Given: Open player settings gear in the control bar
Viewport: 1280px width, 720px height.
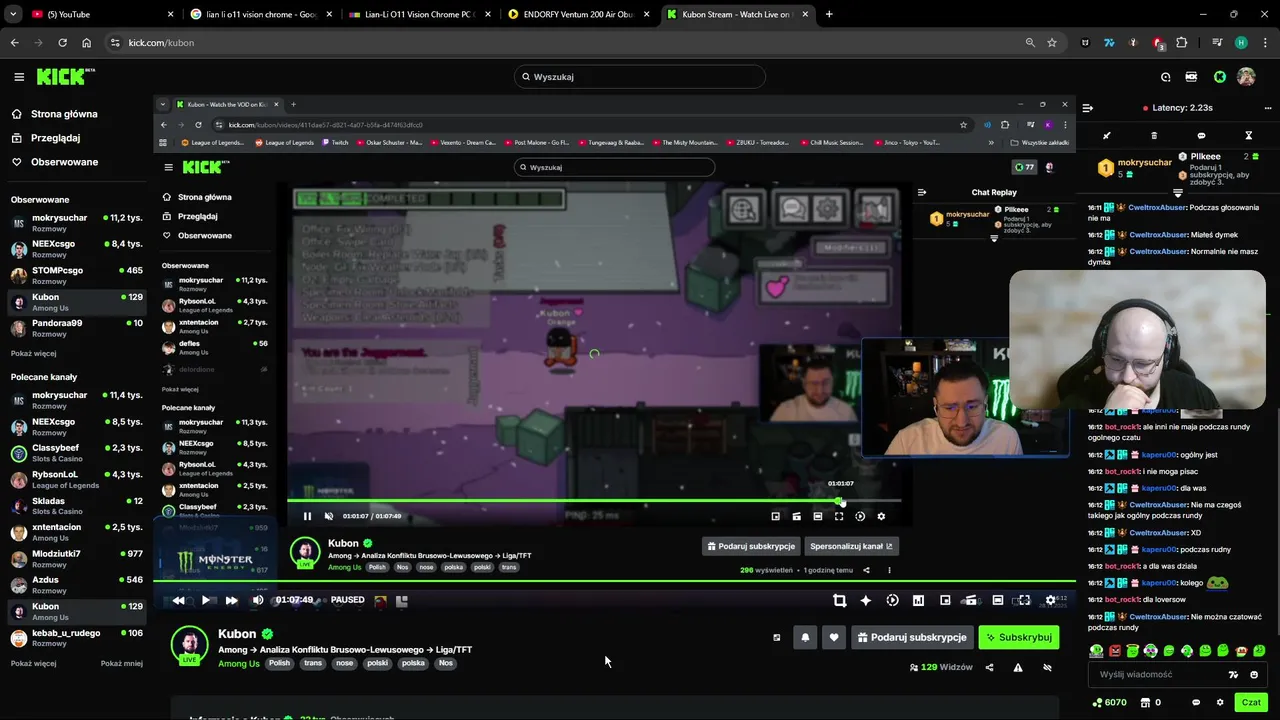Looking at the screenshot, I should 1050,600.
